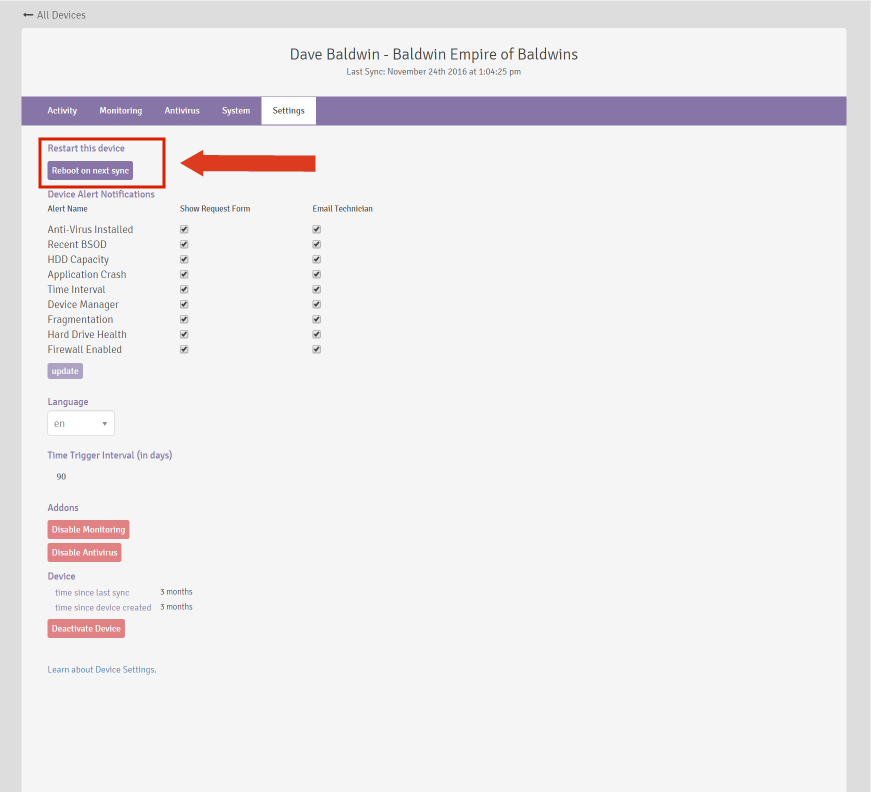Click the Time Trigger Interval value 90
The height and width of the screenshot is (792, 871).
click(61, 477)
